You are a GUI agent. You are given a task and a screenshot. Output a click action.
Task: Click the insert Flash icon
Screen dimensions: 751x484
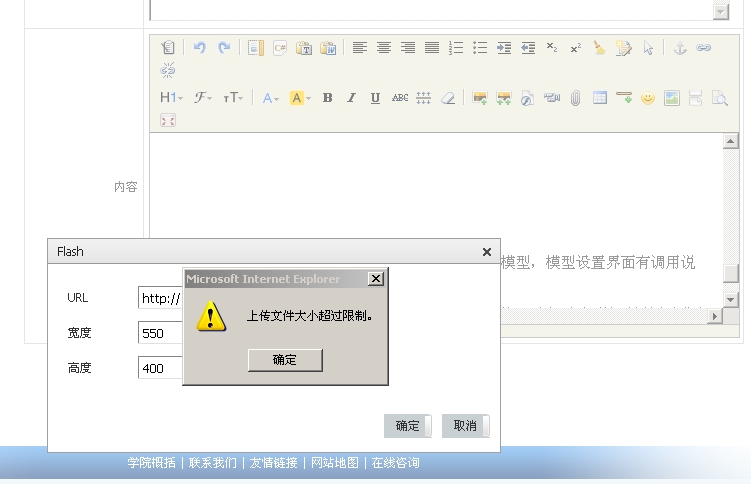528,98
